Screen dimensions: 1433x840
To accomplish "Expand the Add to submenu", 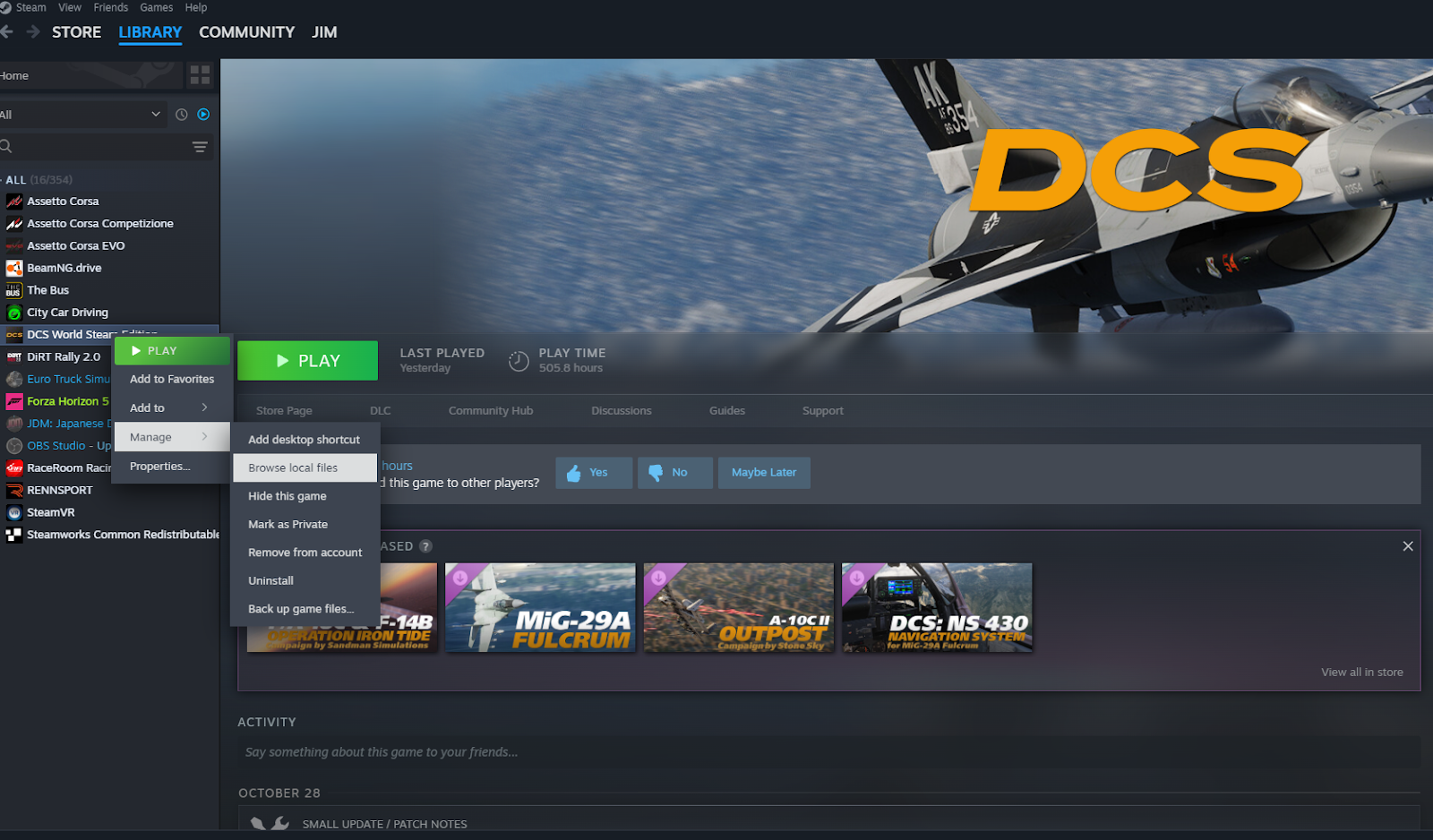I will 172,408.
